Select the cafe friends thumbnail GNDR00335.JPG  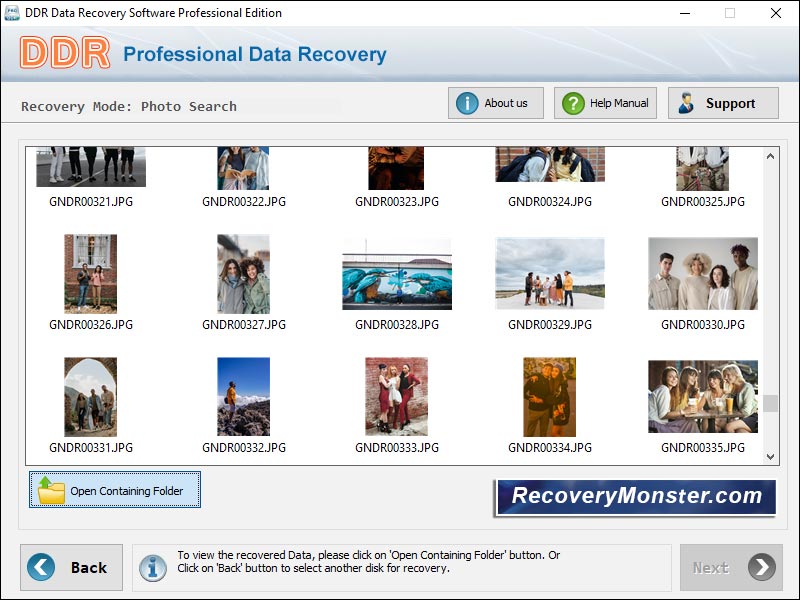tap(703, 396)
